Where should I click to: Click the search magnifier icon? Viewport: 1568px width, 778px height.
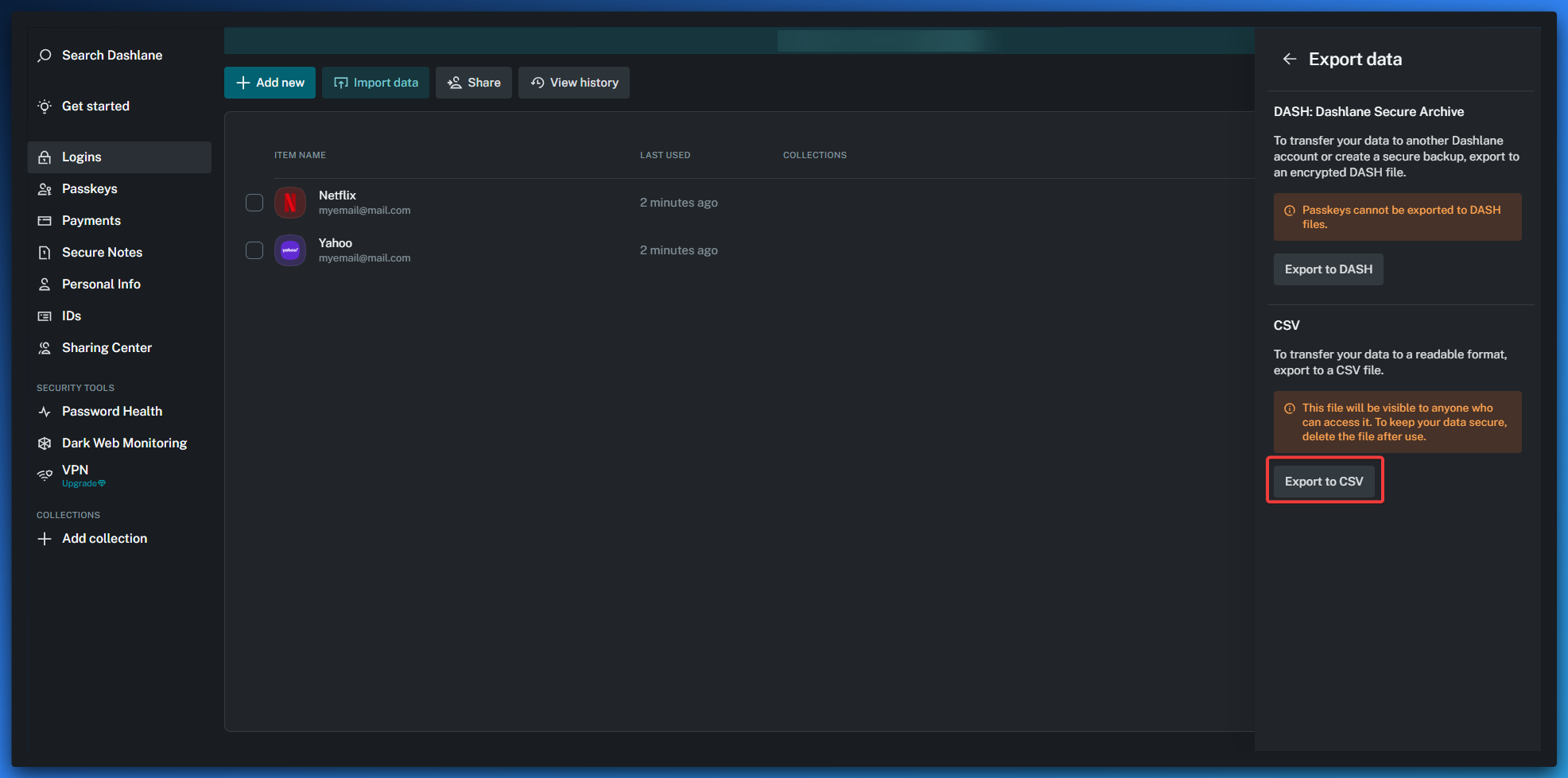[45, 56]
